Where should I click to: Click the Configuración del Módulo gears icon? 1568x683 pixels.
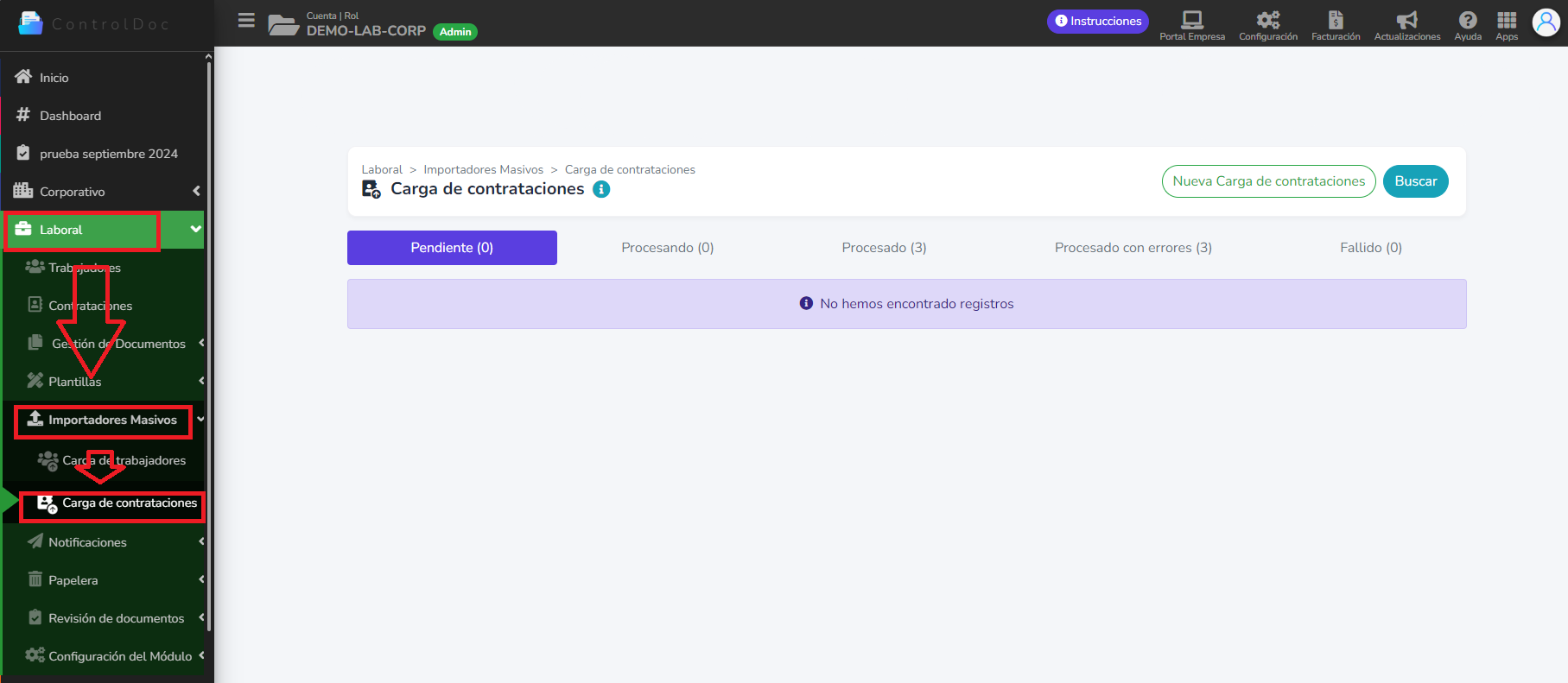click(35, 655)
